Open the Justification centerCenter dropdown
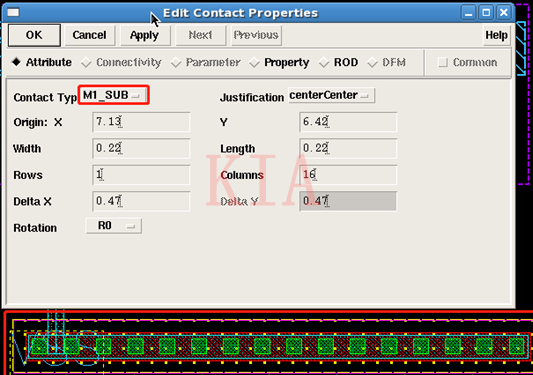Screen dimensions: 533x375 click(331, 95)
